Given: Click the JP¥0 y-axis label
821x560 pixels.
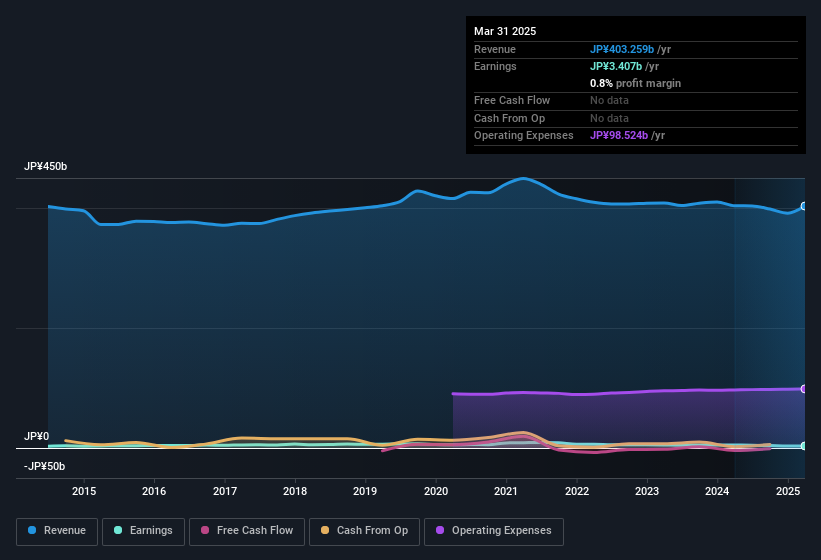Looking at the screenshot, I should click(x=37, y=436).
